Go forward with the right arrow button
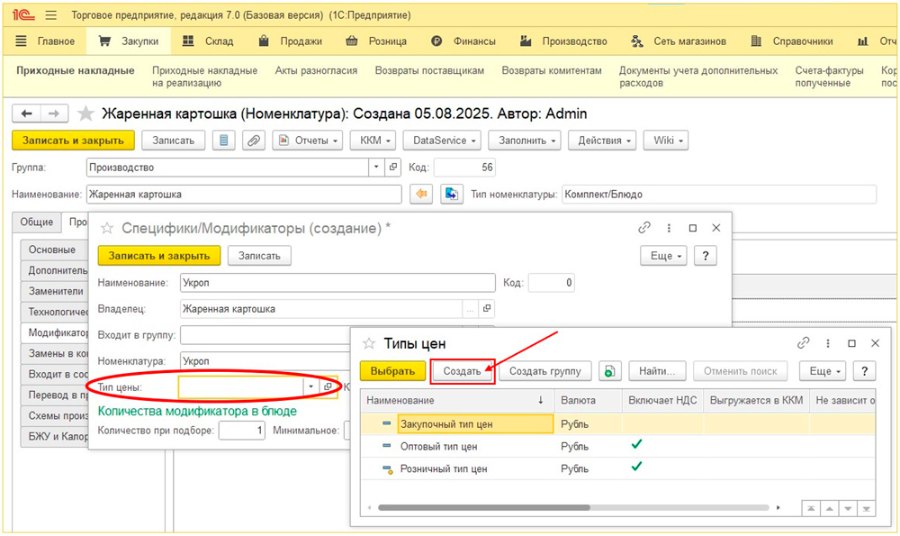The height and width of the screenshot is (536, 900). coord(54,114)
